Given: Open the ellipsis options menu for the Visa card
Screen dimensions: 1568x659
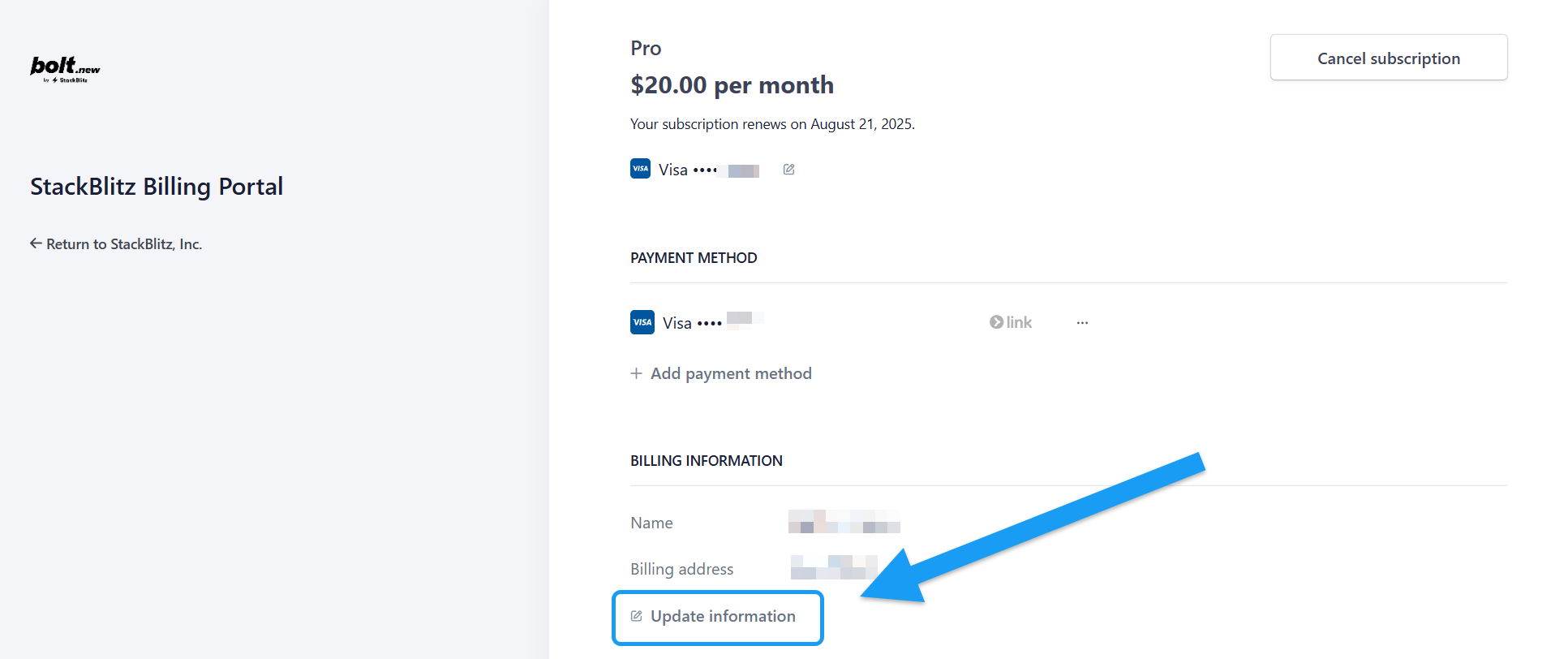Looking at the screenshot, I should [1082, 321].
